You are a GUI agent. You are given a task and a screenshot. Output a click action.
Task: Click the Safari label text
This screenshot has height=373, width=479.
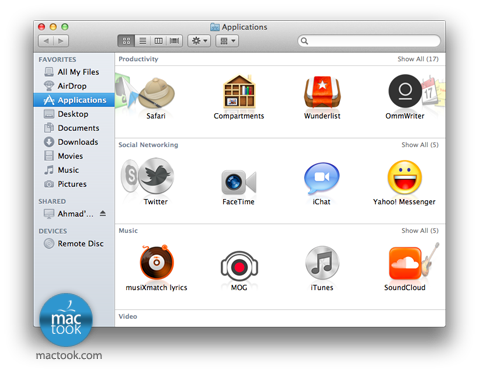[x=156, y=116]
